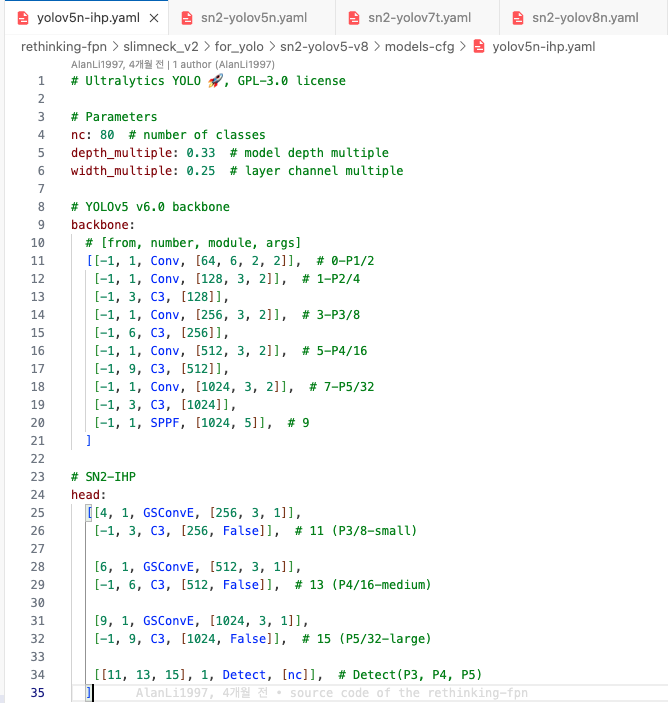
Task: Click the '# SN2-IHP' comment
Action: [x=103, y=477]
